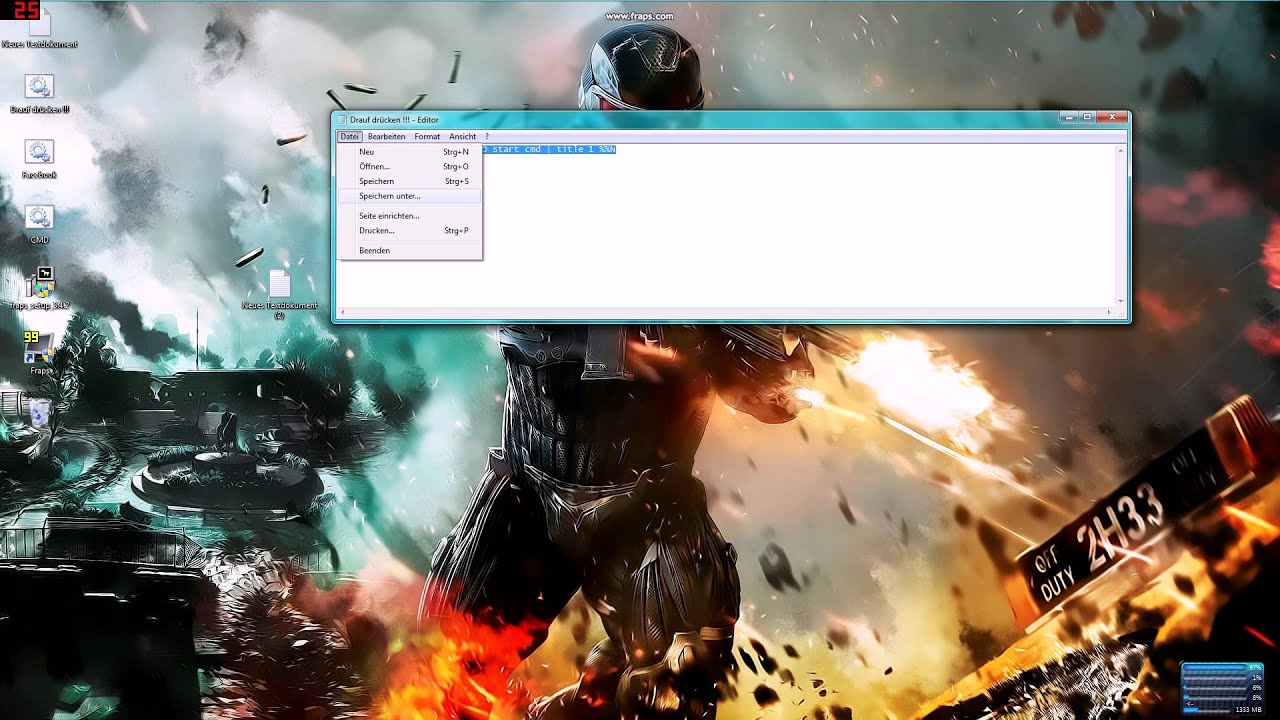Close the Editor window

[x=1111, y=117]
